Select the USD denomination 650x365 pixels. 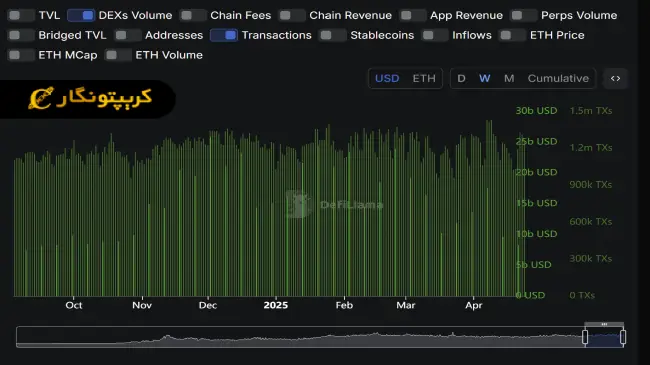[x=387, y=78]
